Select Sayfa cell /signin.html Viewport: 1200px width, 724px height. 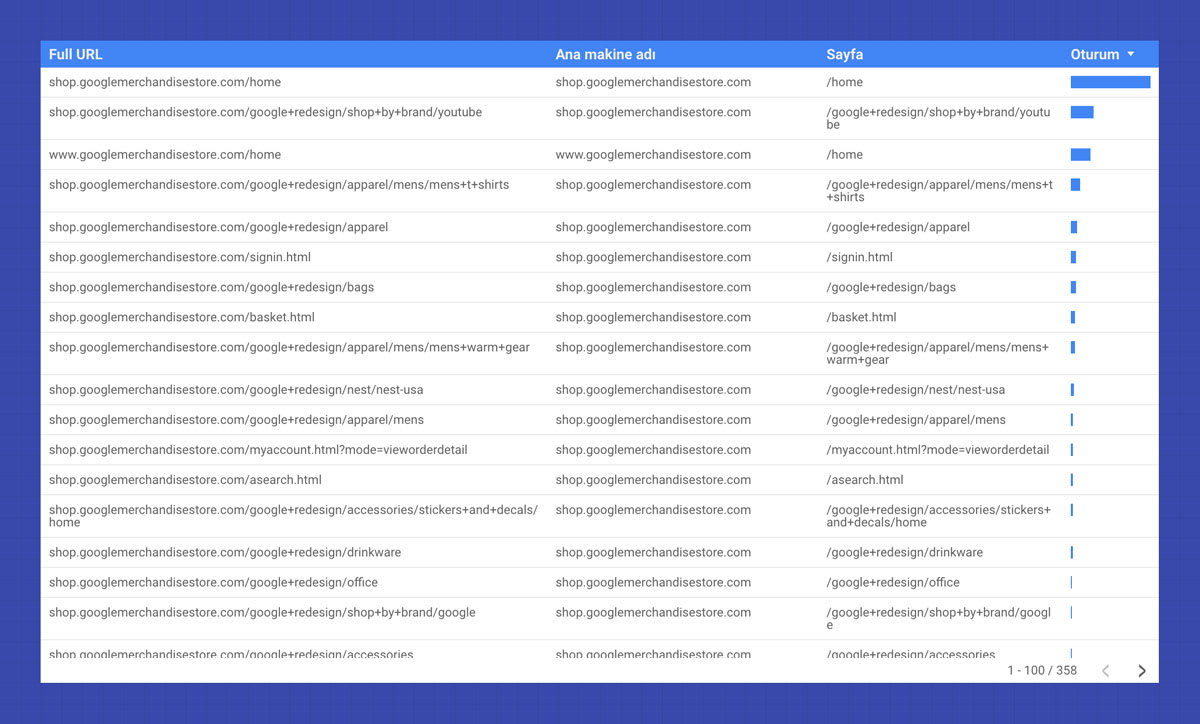[x=860, y=257]
